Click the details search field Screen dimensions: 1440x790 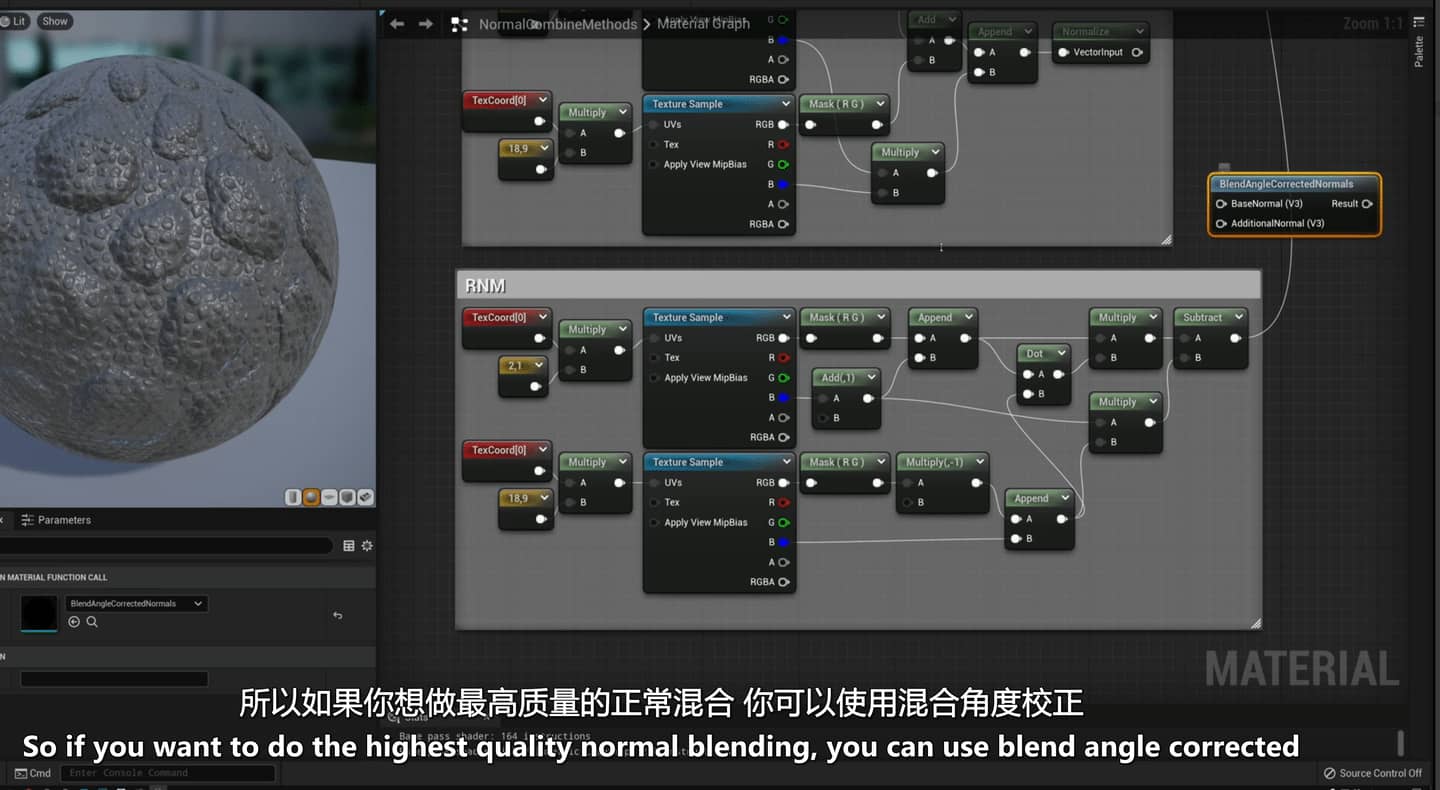click(x=165, y=546)
